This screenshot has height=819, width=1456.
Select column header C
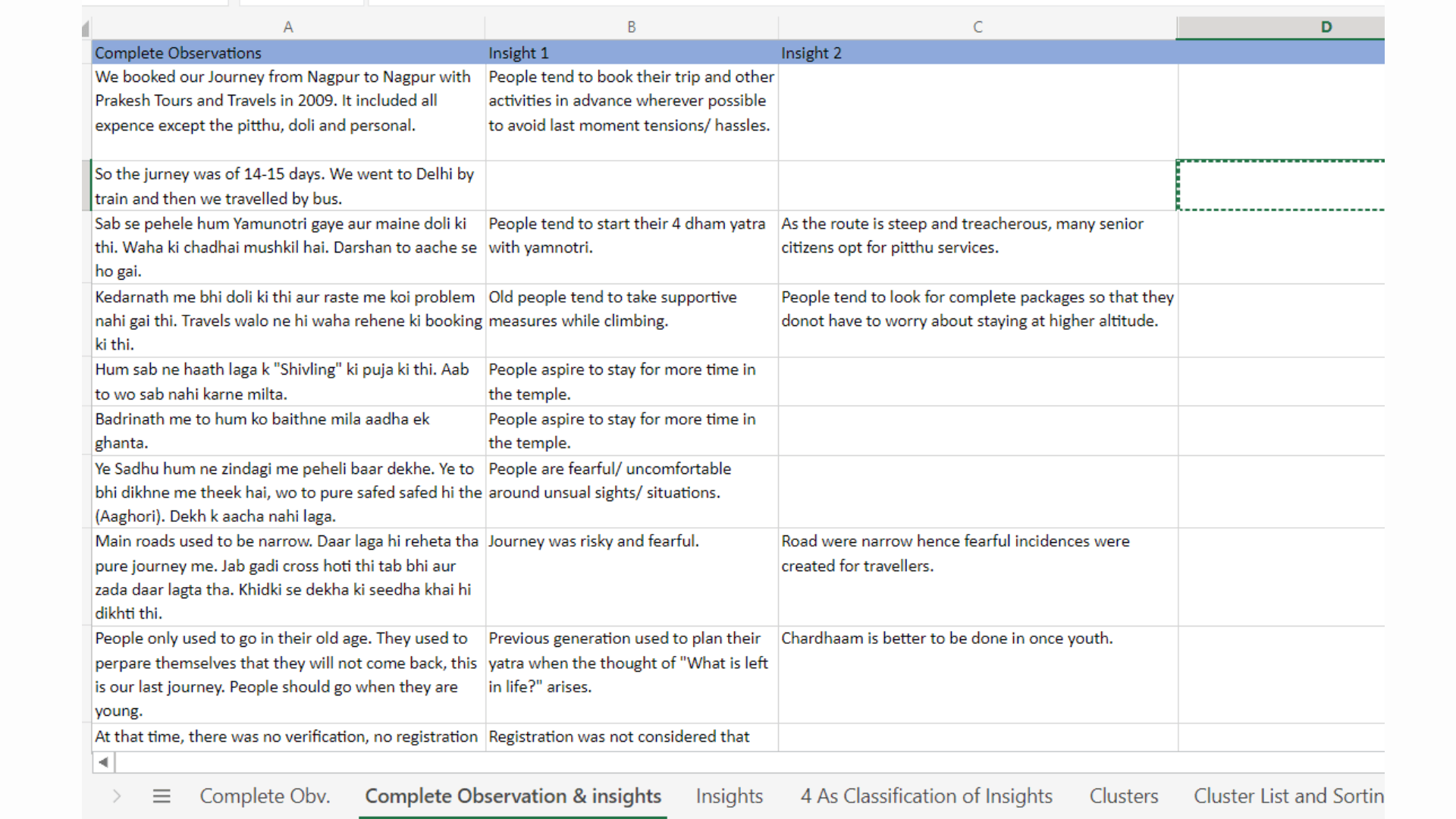tap(977, 26)
